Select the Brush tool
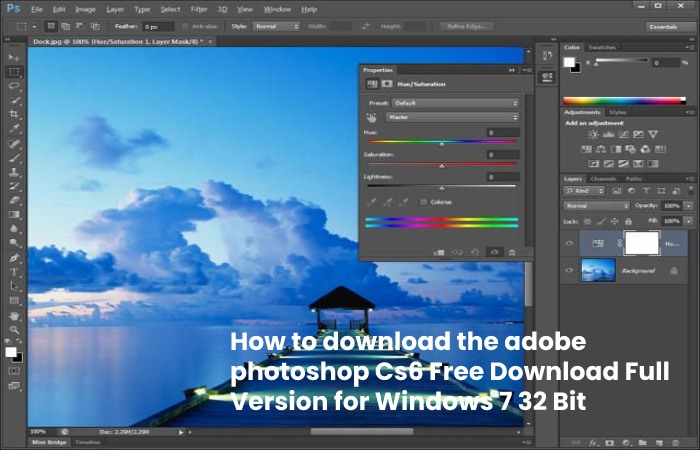Viewport: 700px width, 450px height. [x=14, y=158]
